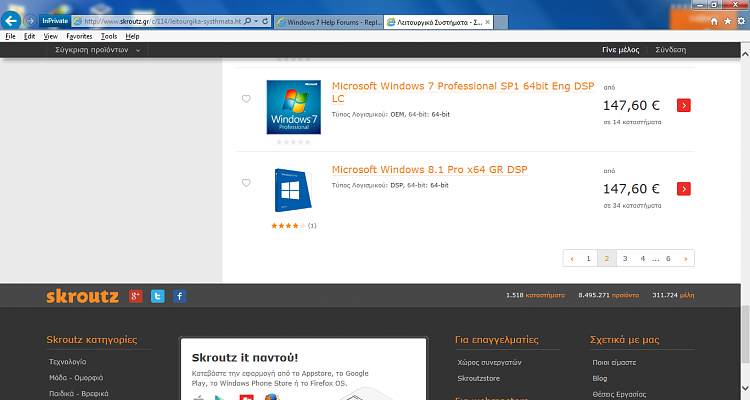Open the Skroutzstore link

coord(478,378)
